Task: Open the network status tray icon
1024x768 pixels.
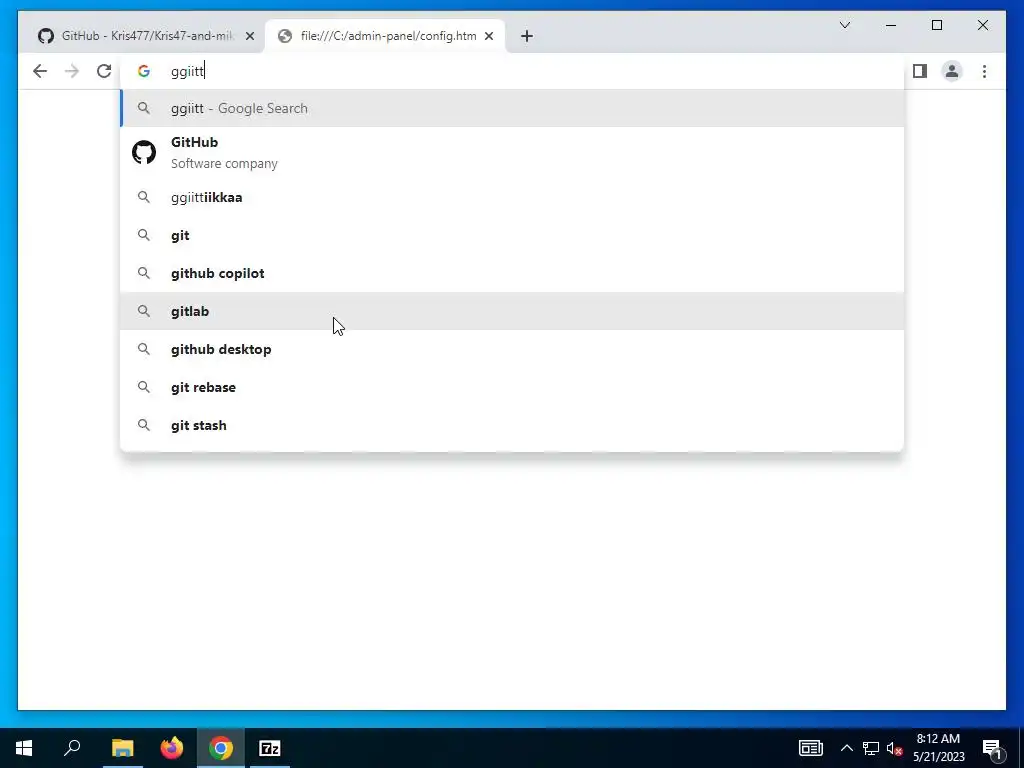Action: coord(871,748)
